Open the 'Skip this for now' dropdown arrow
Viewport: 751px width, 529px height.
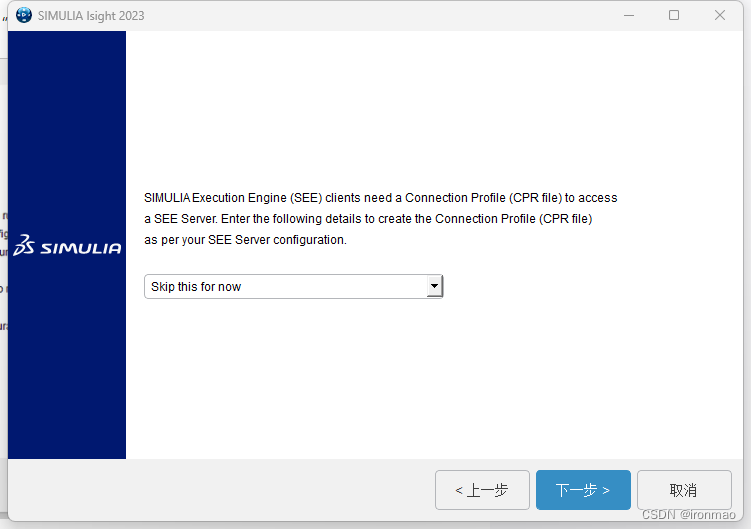[x=434, y=287]
